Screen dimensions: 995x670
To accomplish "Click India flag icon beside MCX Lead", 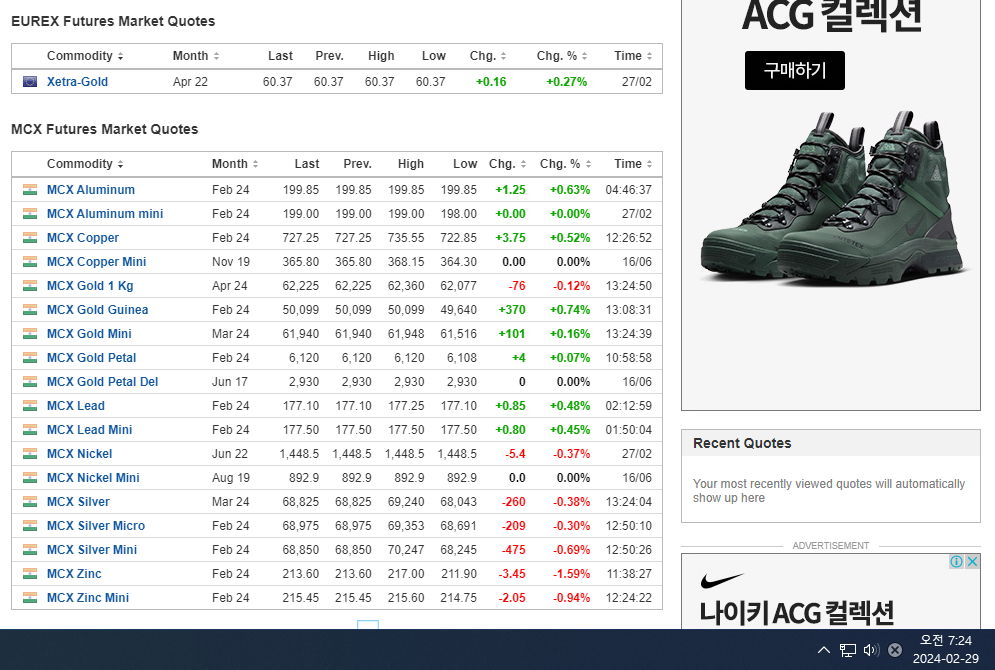I will (30, 406).
